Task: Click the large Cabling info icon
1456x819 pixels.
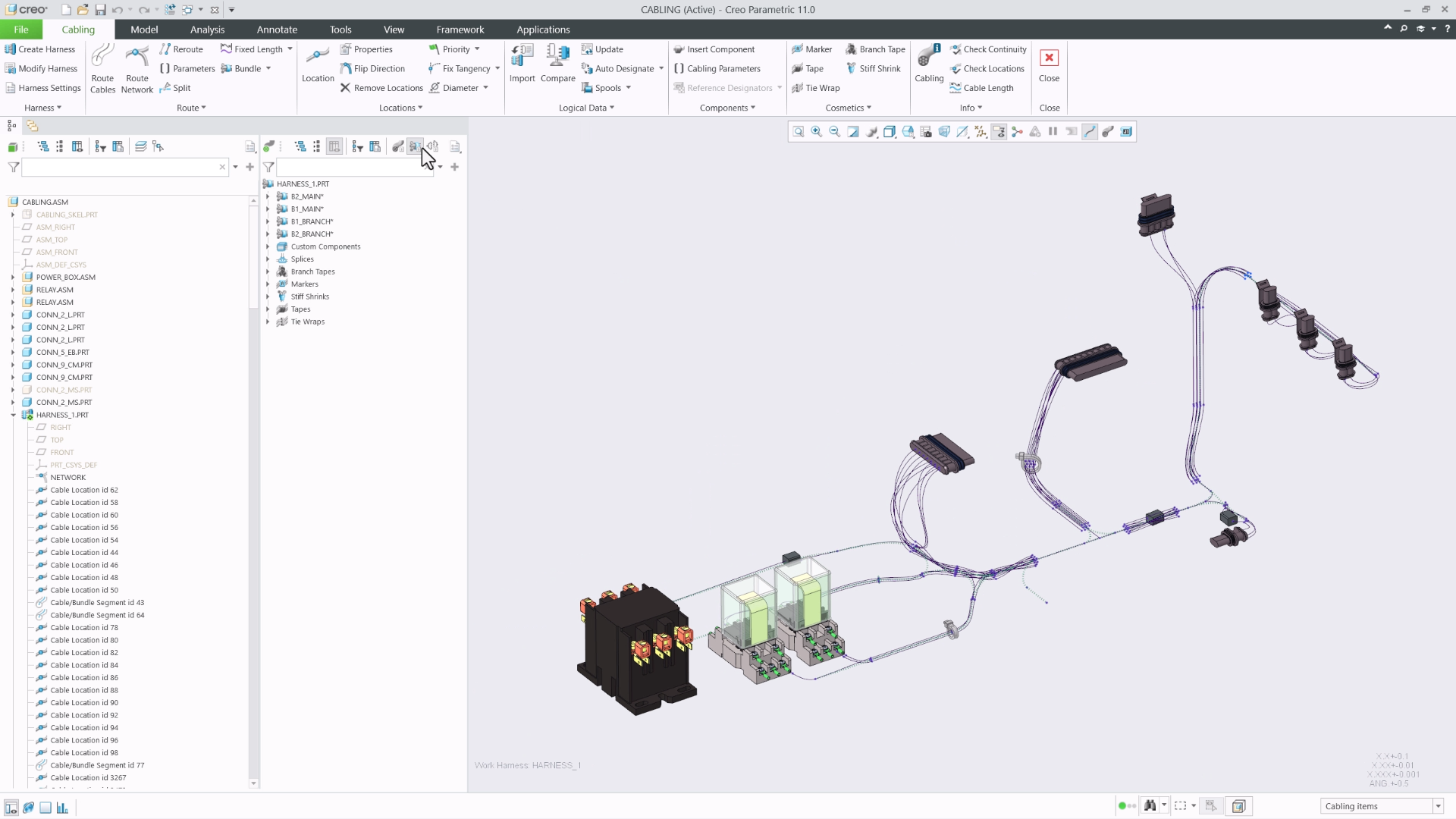Action: click(929, 64)
